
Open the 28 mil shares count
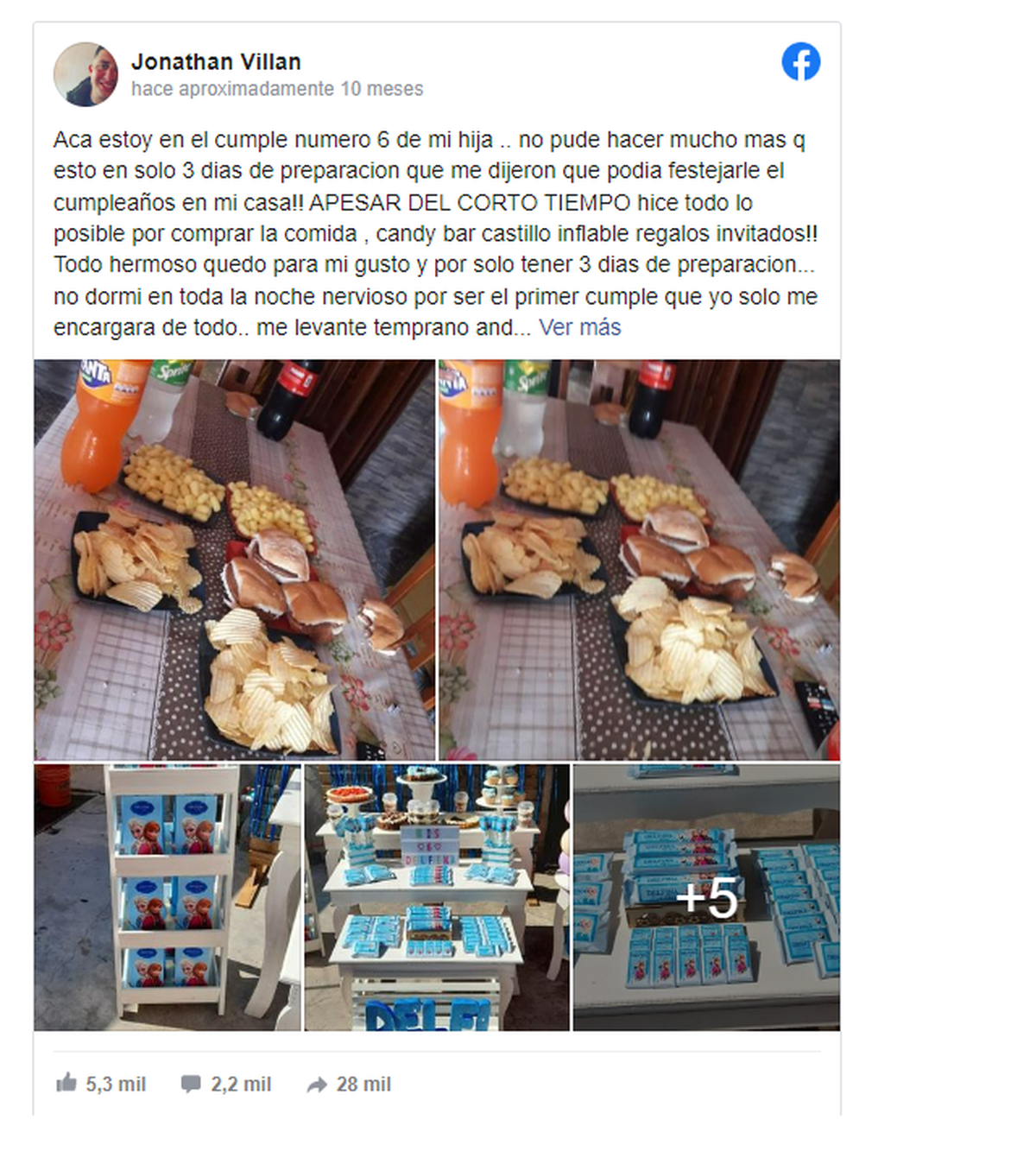[x=363, y=1084]
